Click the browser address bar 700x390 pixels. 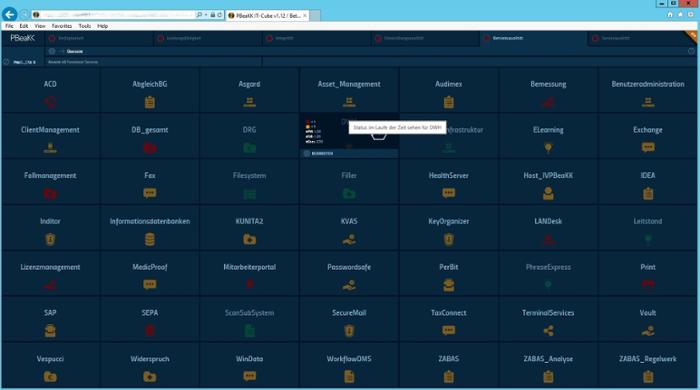point(114,15)
